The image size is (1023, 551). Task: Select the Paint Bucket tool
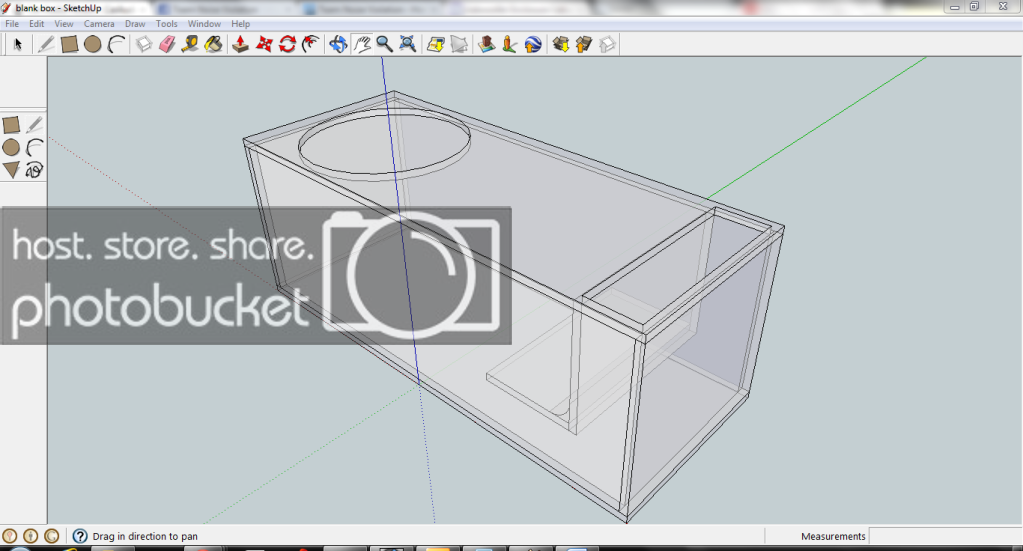[x=213, y=44]
